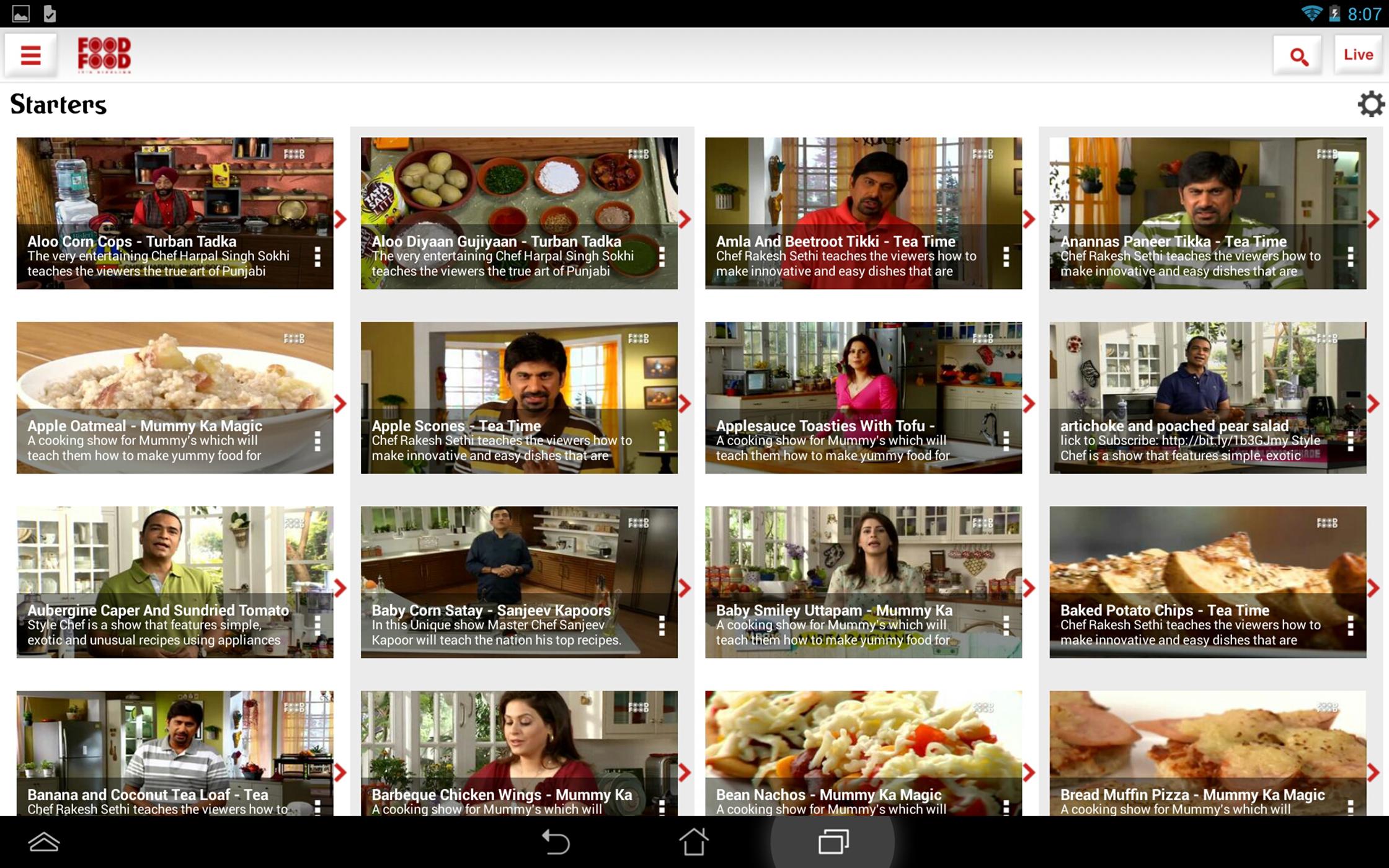Image resolution: width=1389 pixels, height=868 pixels.
Task: Tap the Food Food logo
Action: pyautogui.click(x=104, y=55)
